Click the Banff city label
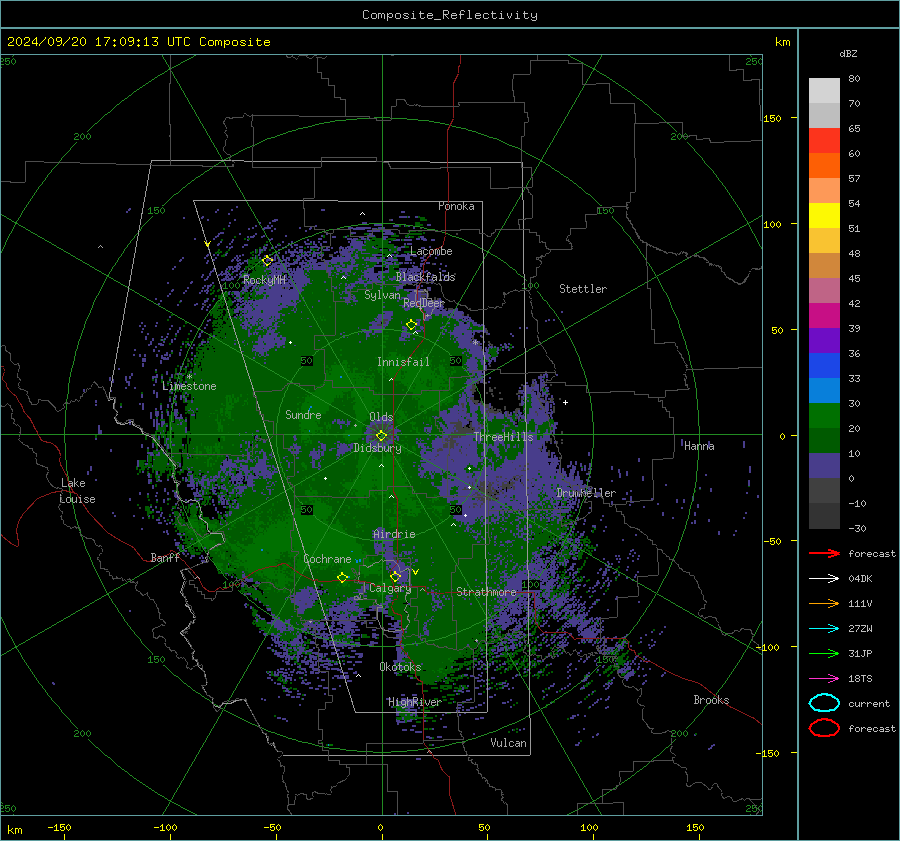The width and height of the screenshot is (900, 841). click(x=165, y=557)
